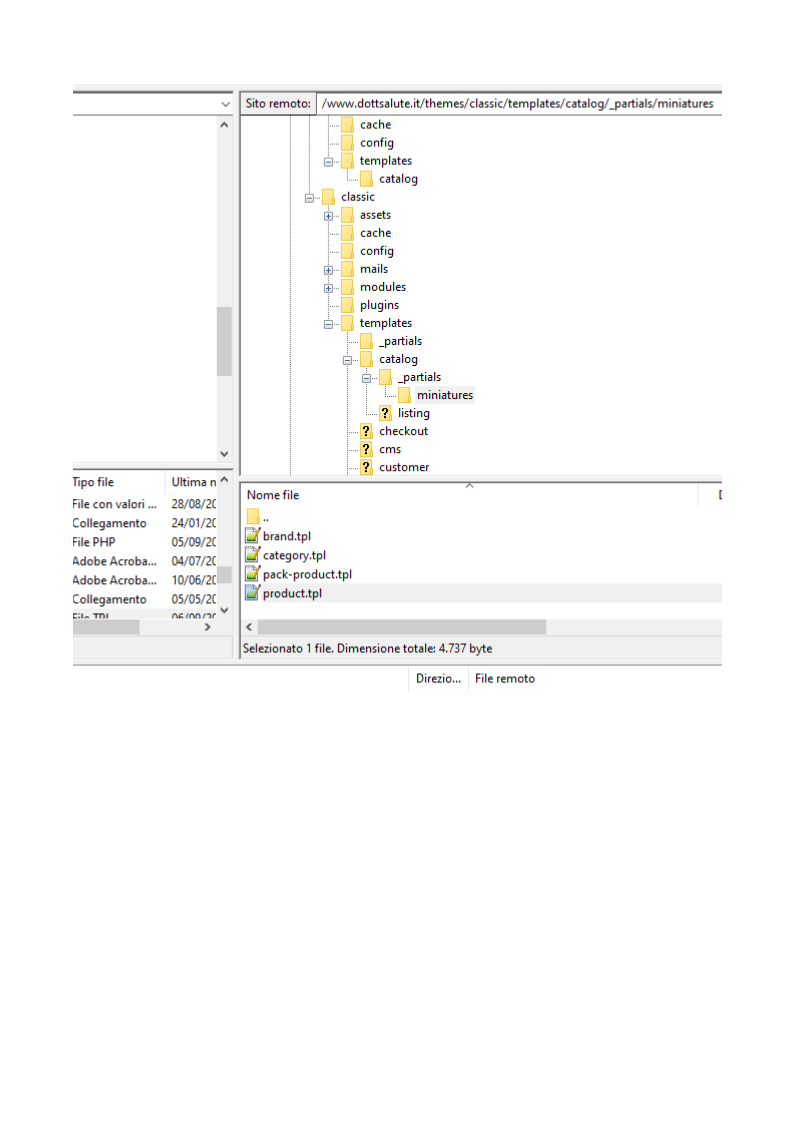Click the assets folder icon

coord(348,215)
